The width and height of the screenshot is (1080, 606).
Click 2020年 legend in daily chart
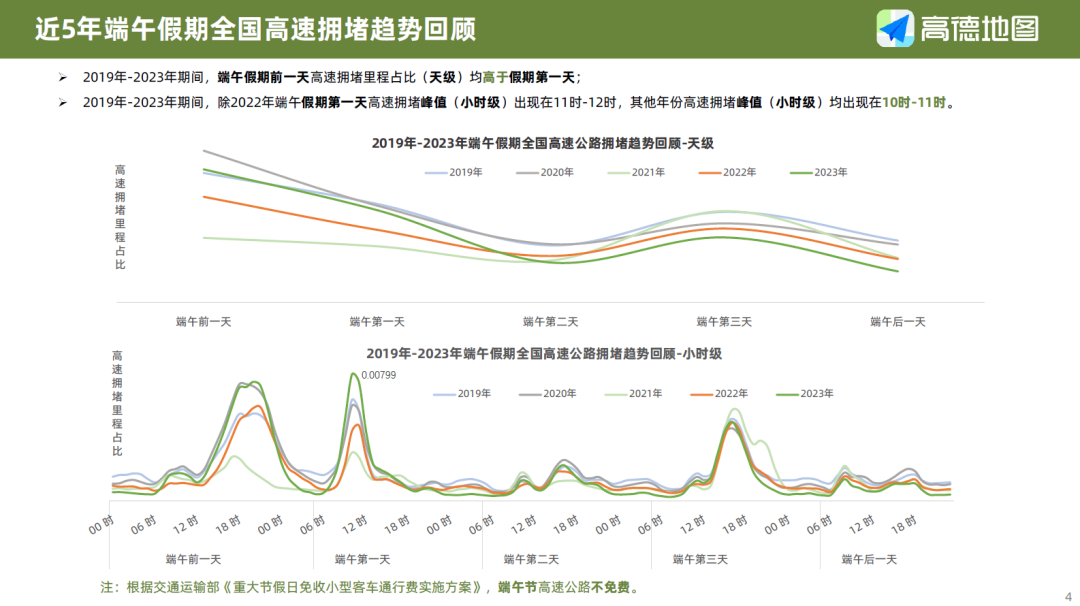coord(544,172)
